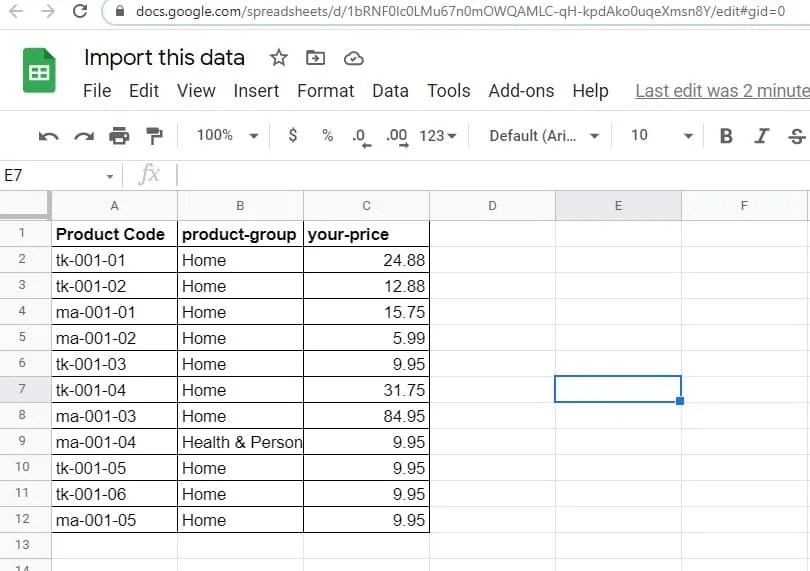The height and width of the screenshot is (571, 810).
Task: Toggle Bold formatting
Action: [726, 136]
